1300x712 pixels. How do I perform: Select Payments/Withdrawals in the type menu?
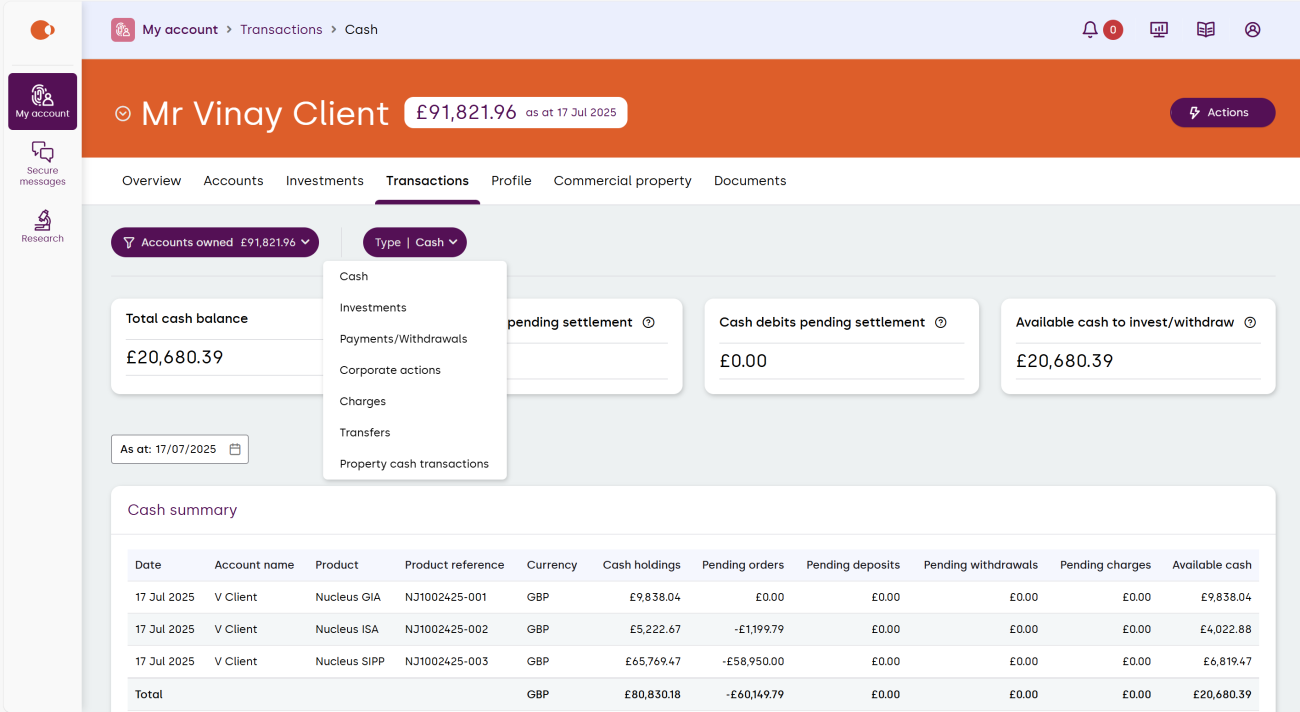pos(403,339)
